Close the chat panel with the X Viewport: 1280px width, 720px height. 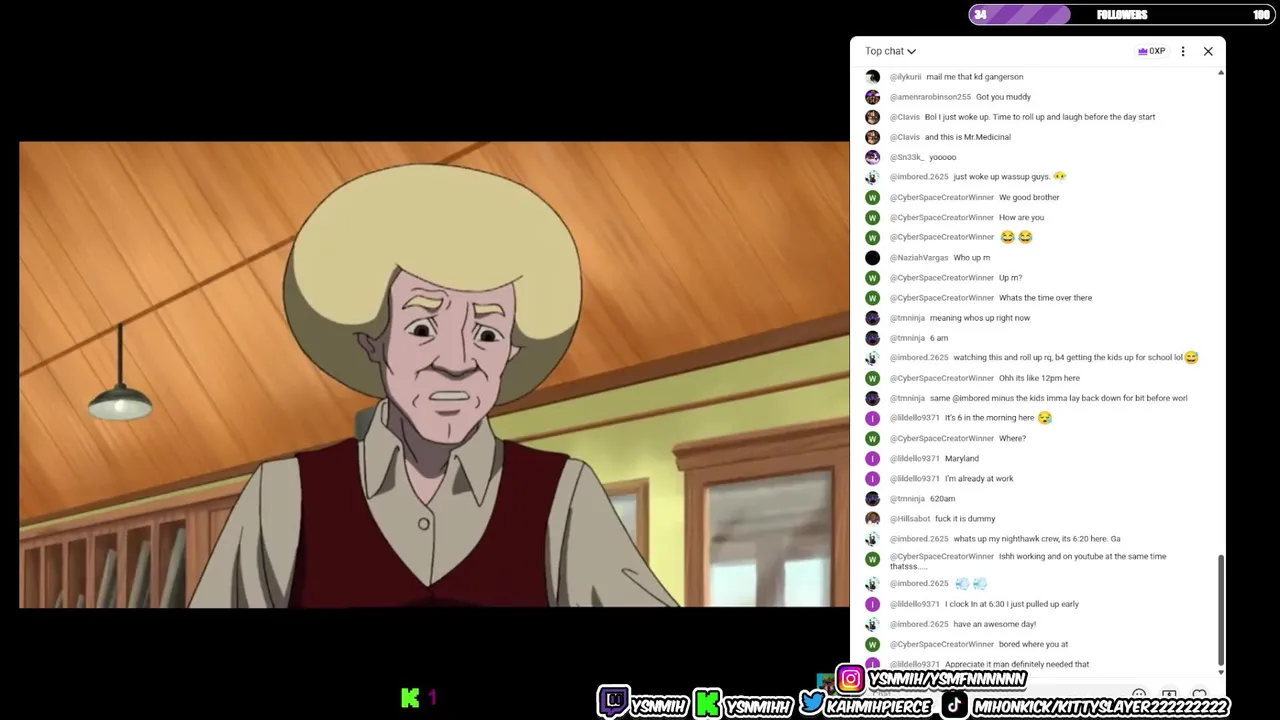(1208, 51)
